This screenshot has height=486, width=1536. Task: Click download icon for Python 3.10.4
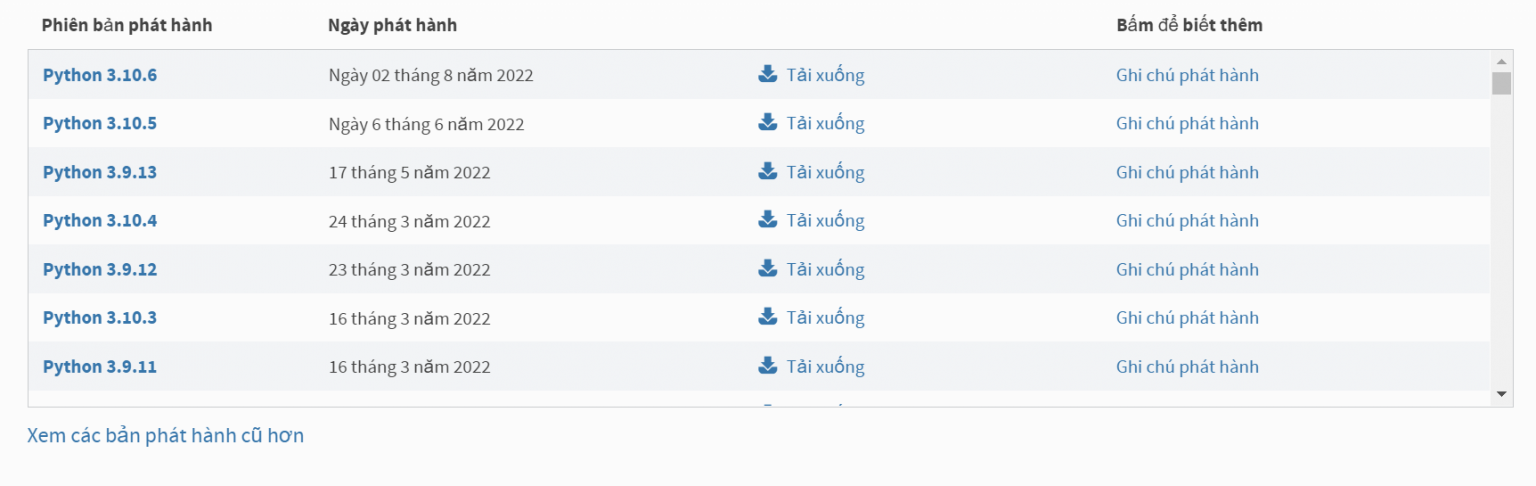point(767,220)
